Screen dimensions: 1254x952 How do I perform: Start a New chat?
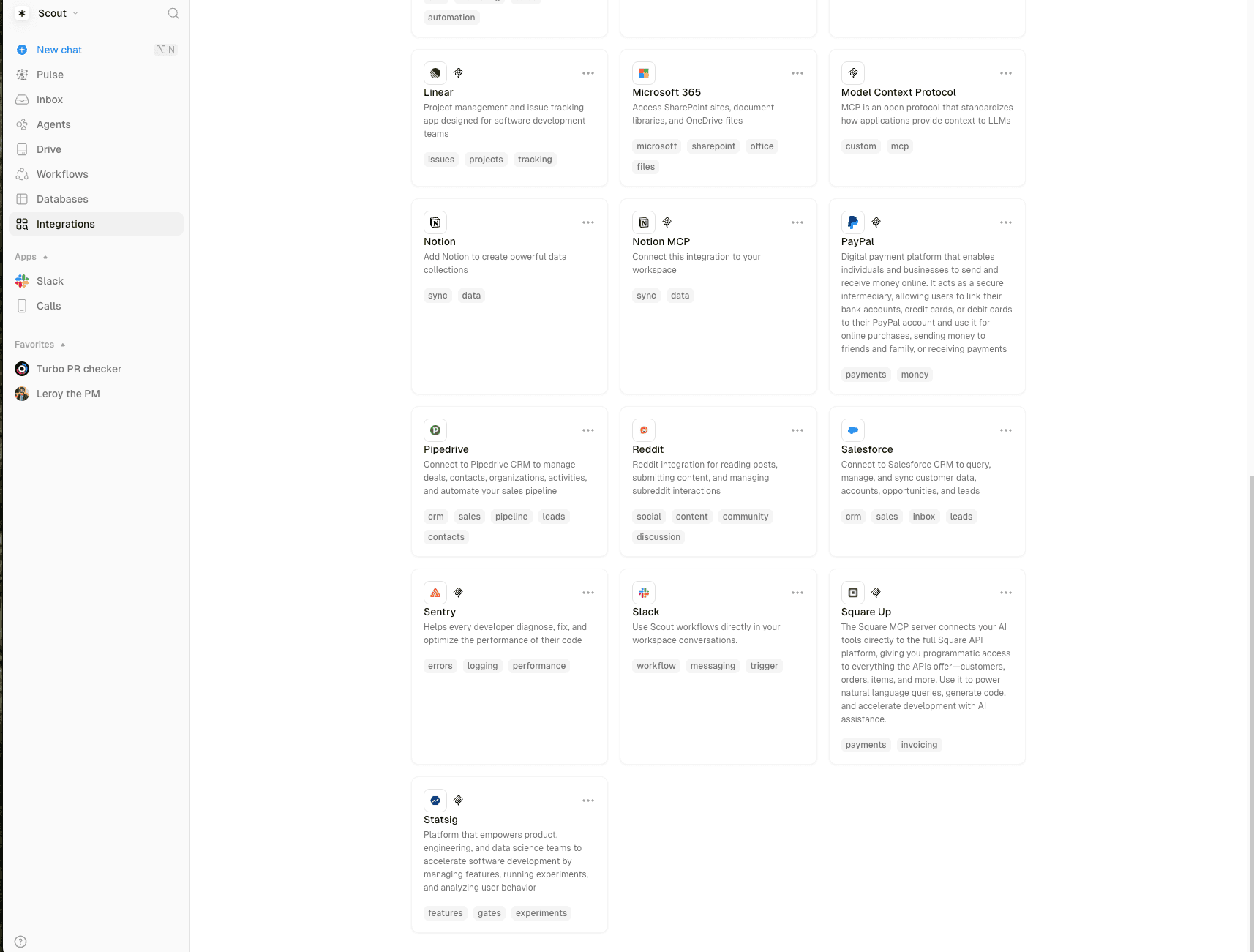point(59,50)
